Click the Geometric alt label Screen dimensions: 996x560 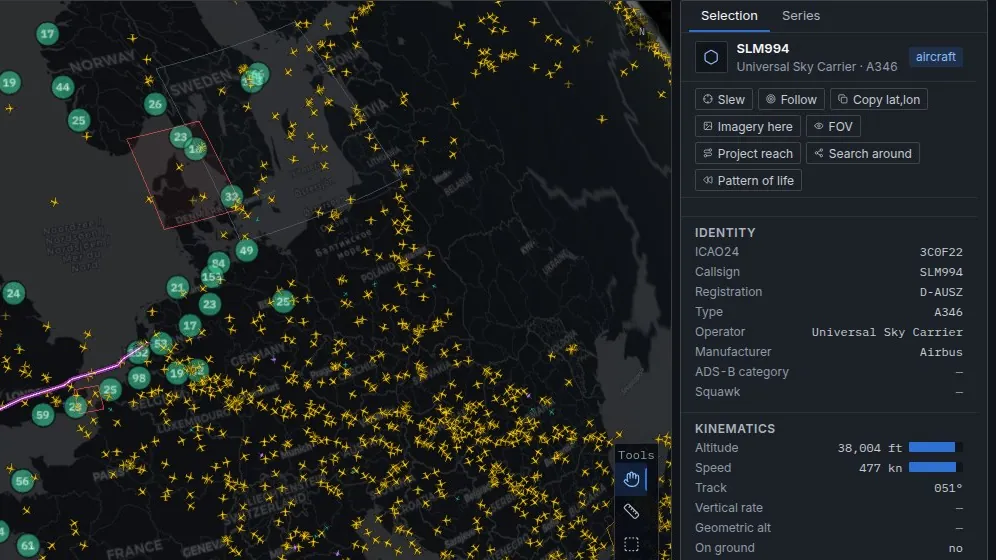coord(732,528)
